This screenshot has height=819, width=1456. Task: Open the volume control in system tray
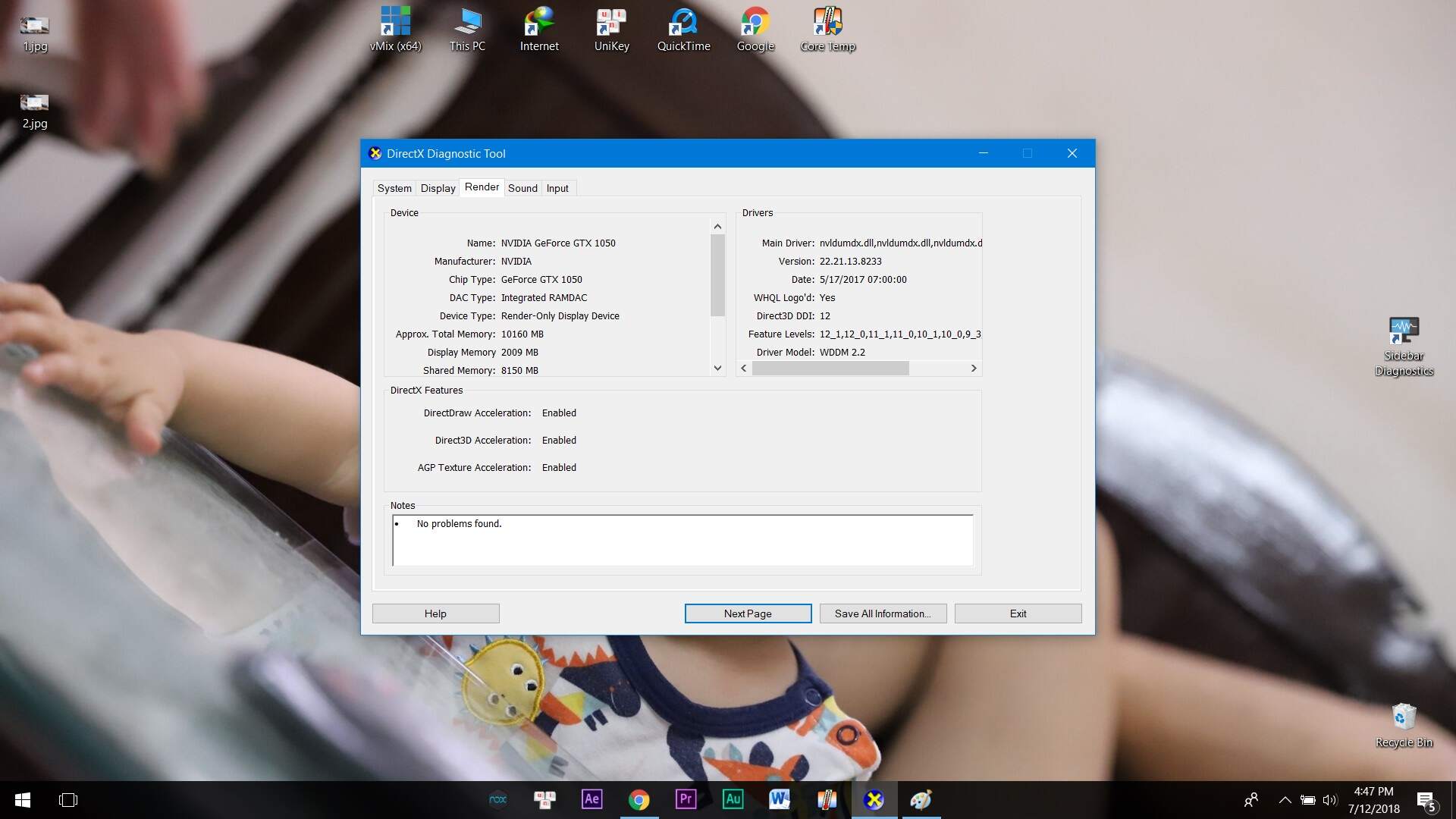pos(1329,799)
